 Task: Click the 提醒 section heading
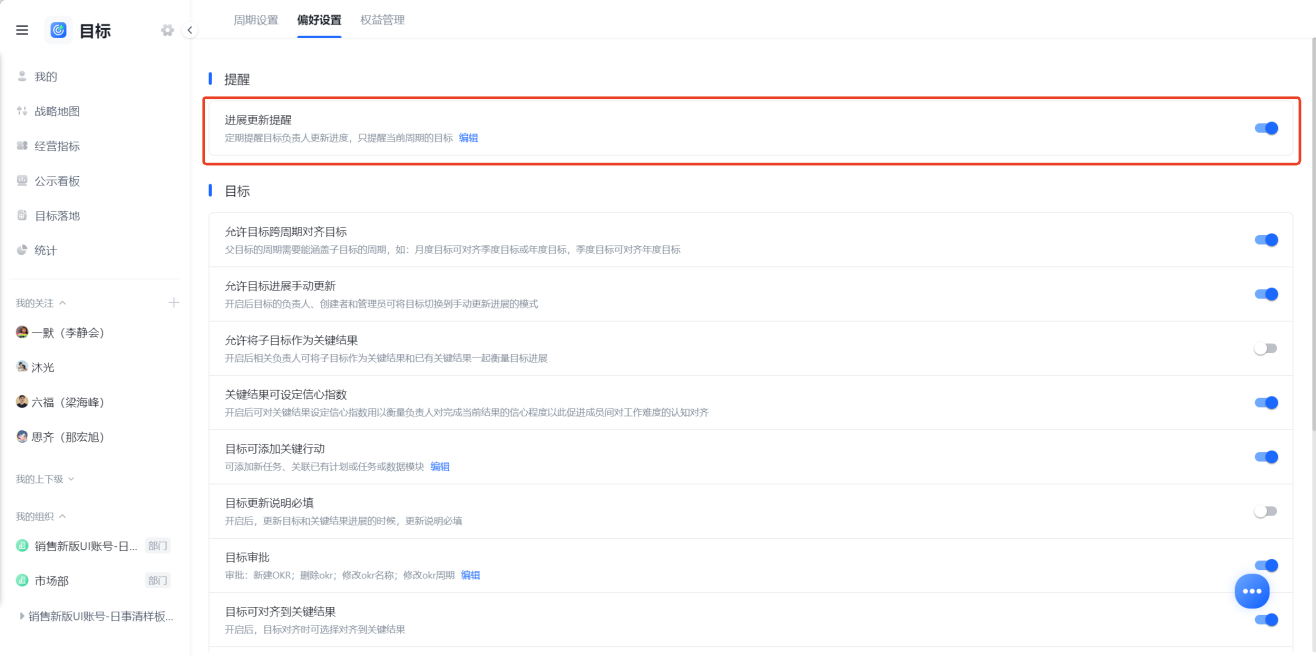click(x=237, y=79)
